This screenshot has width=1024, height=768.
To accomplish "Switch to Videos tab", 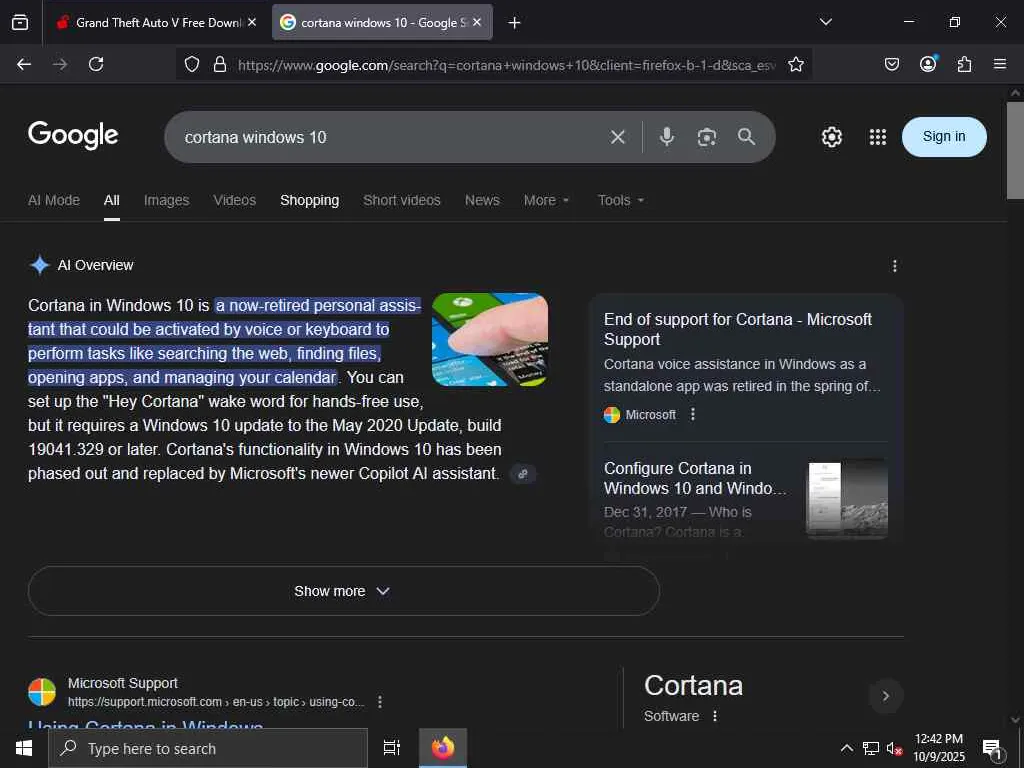I will point(234,200).
